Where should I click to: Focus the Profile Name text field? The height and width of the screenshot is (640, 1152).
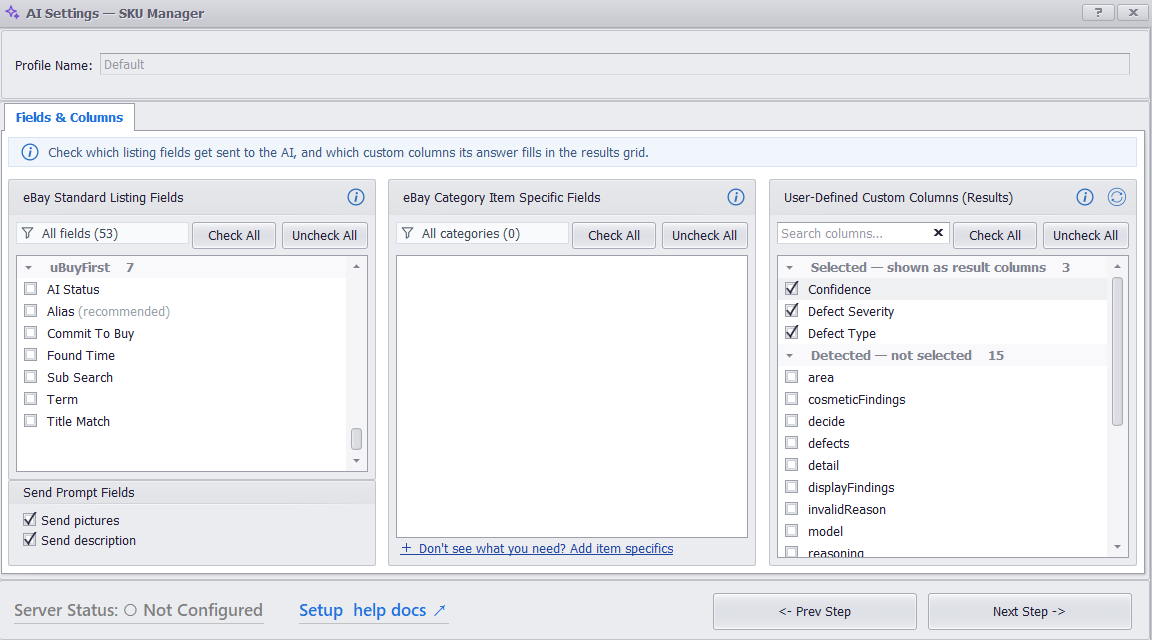point(615,65)
